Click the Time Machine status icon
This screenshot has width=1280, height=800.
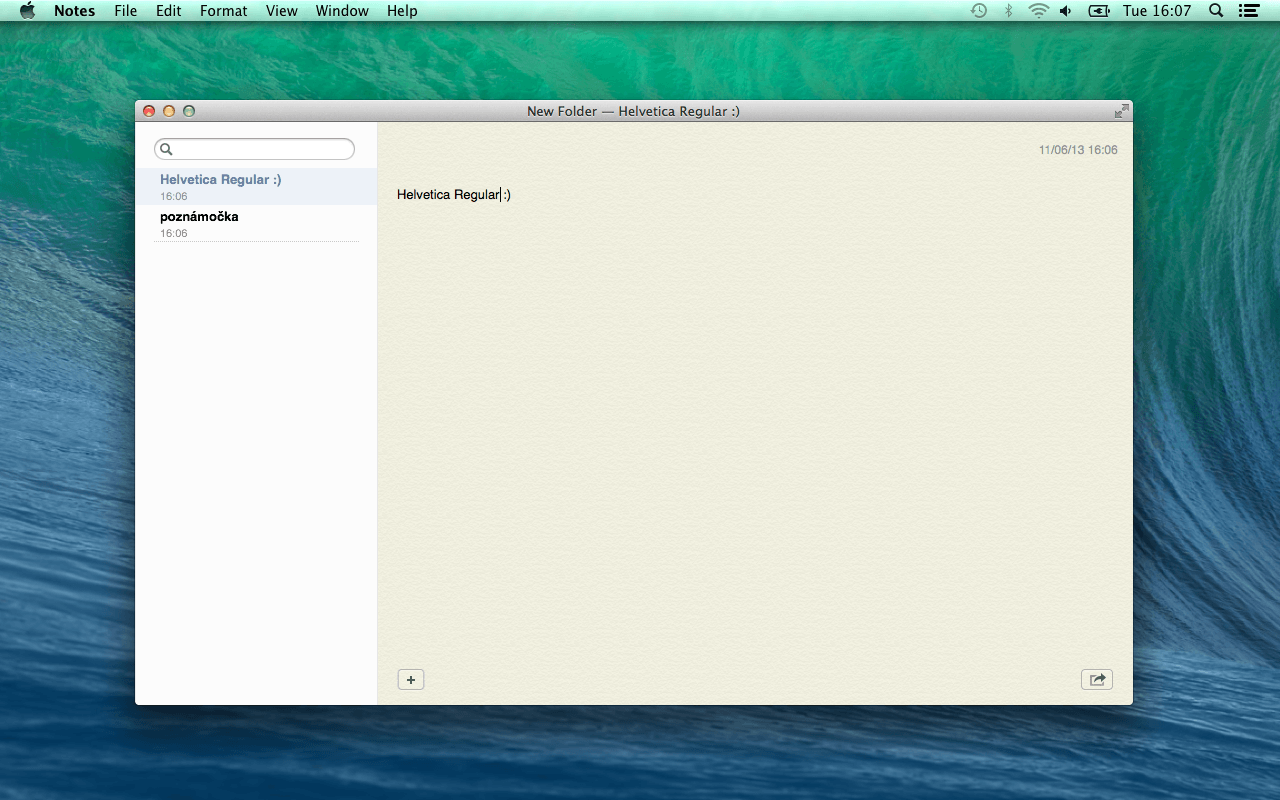[x=979, y=11]
